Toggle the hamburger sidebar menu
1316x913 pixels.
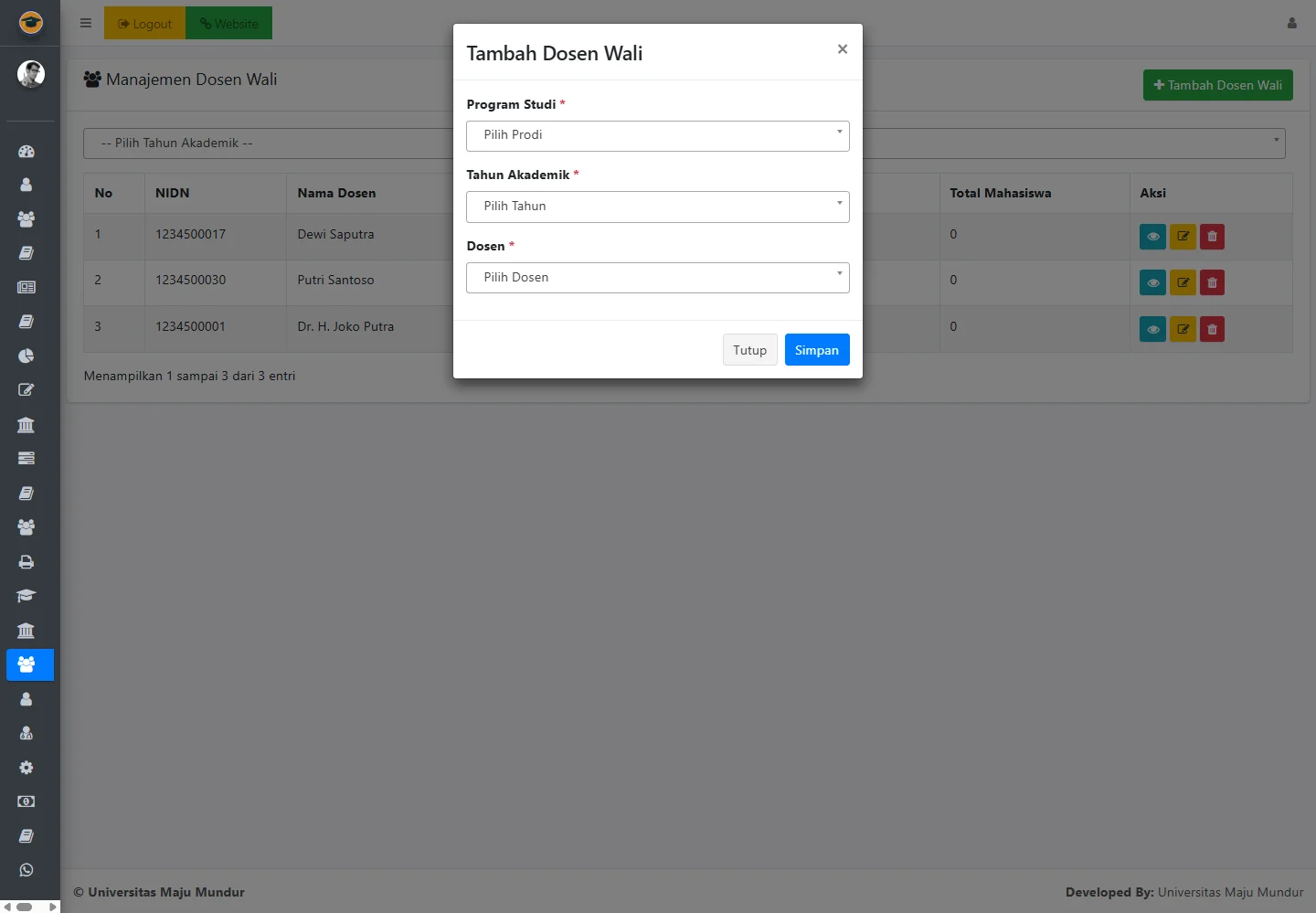[x=86, y=24]
